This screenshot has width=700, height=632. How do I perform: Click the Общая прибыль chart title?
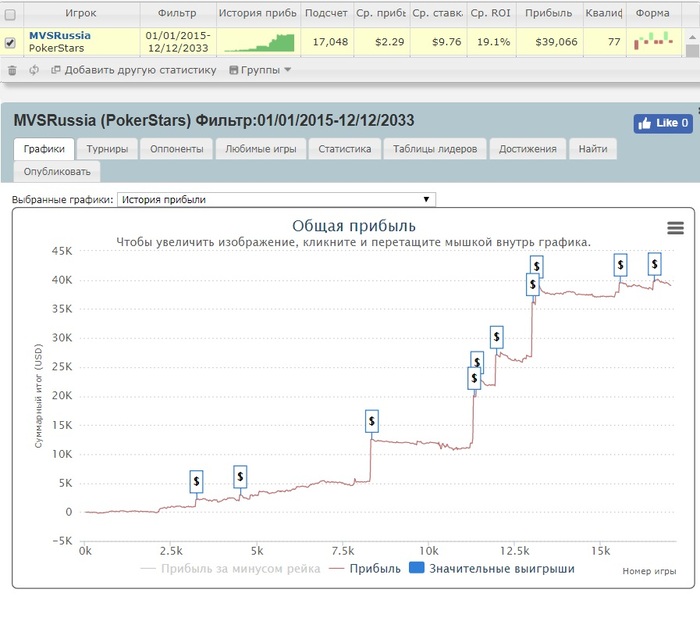(354, 226)
